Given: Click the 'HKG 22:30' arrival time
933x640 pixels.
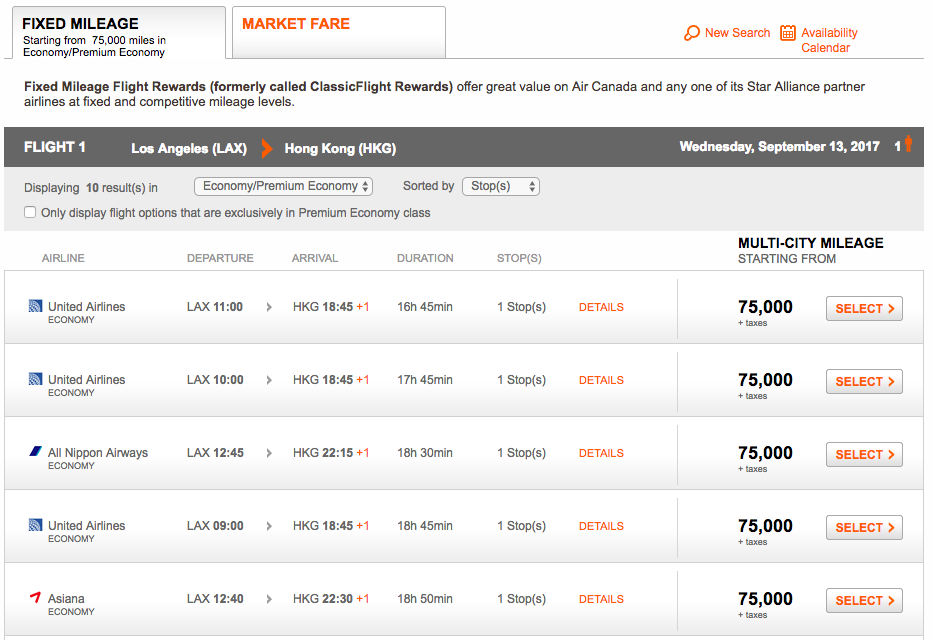Looking at the screenshot, I should coord(323,599).
